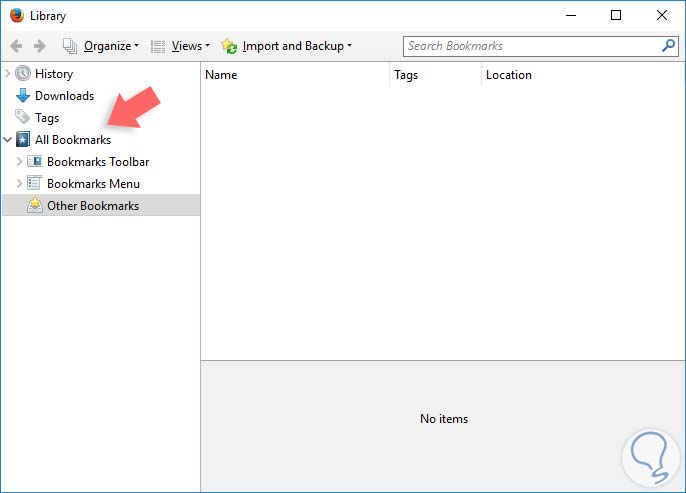Select the Other Bookmarks folder
Screen dimensions: 686x493
101,205
